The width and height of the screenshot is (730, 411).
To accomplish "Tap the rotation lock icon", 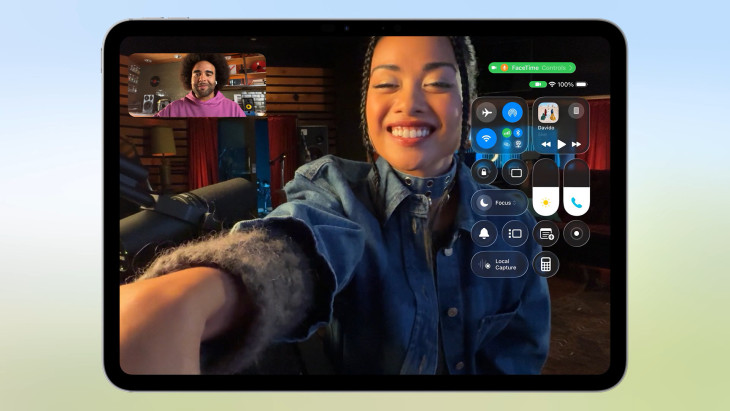I will pyautogui.click(x=484, y=172).
